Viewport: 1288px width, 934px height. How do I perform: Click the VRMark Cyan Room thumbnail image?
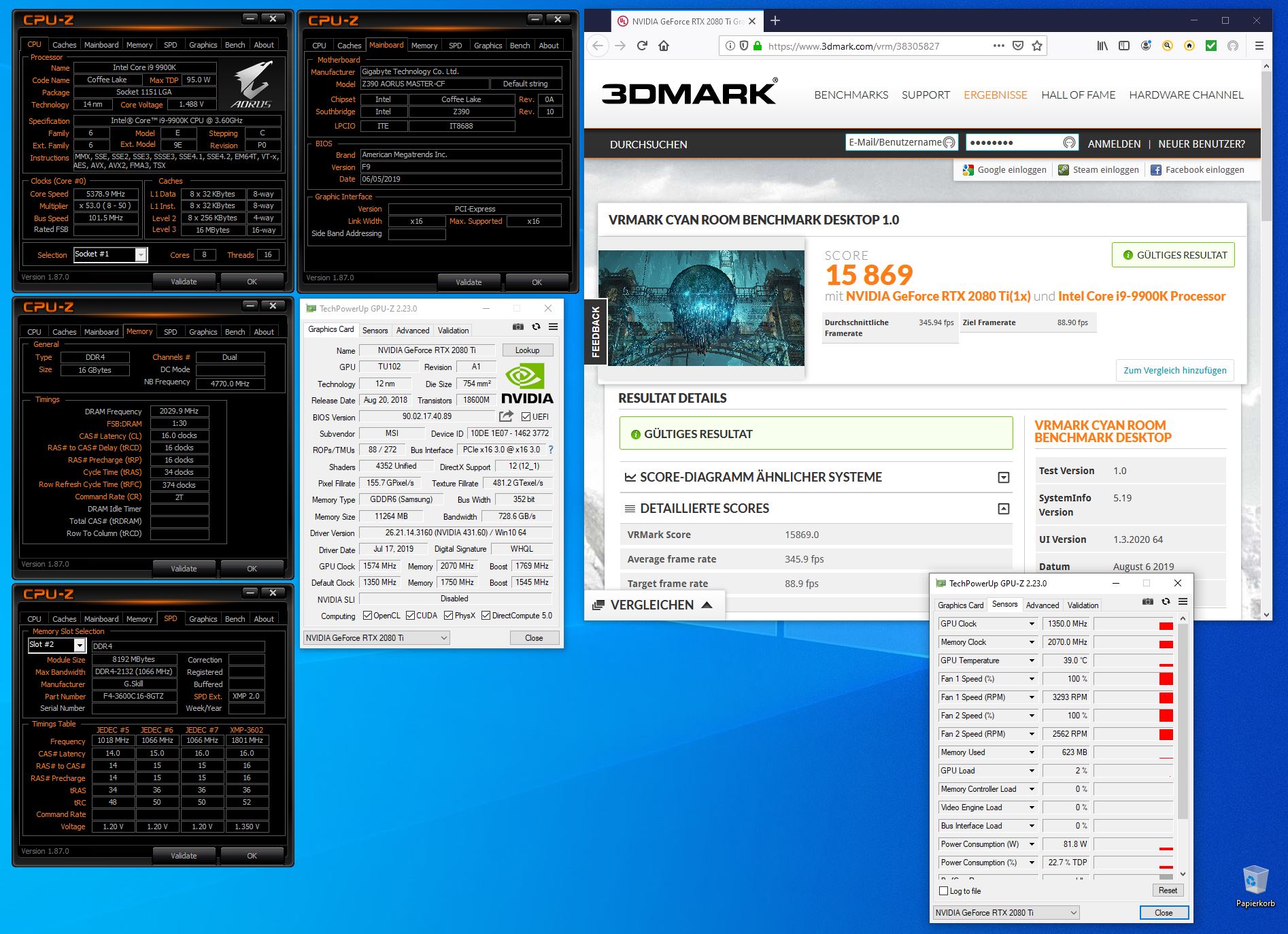(701, 308)
